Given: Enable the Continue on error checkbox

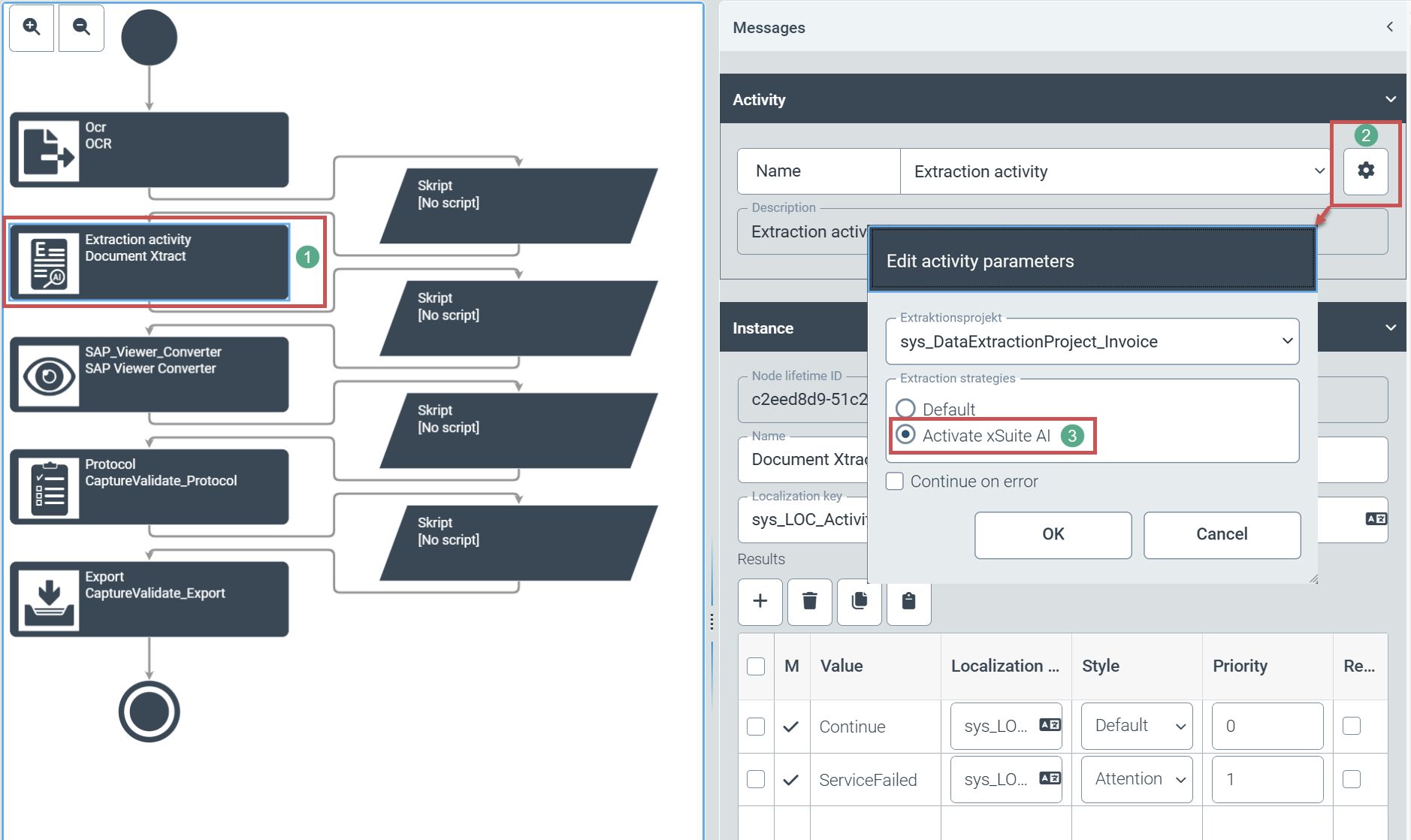Looking at the screenshot, I should 894,481.
